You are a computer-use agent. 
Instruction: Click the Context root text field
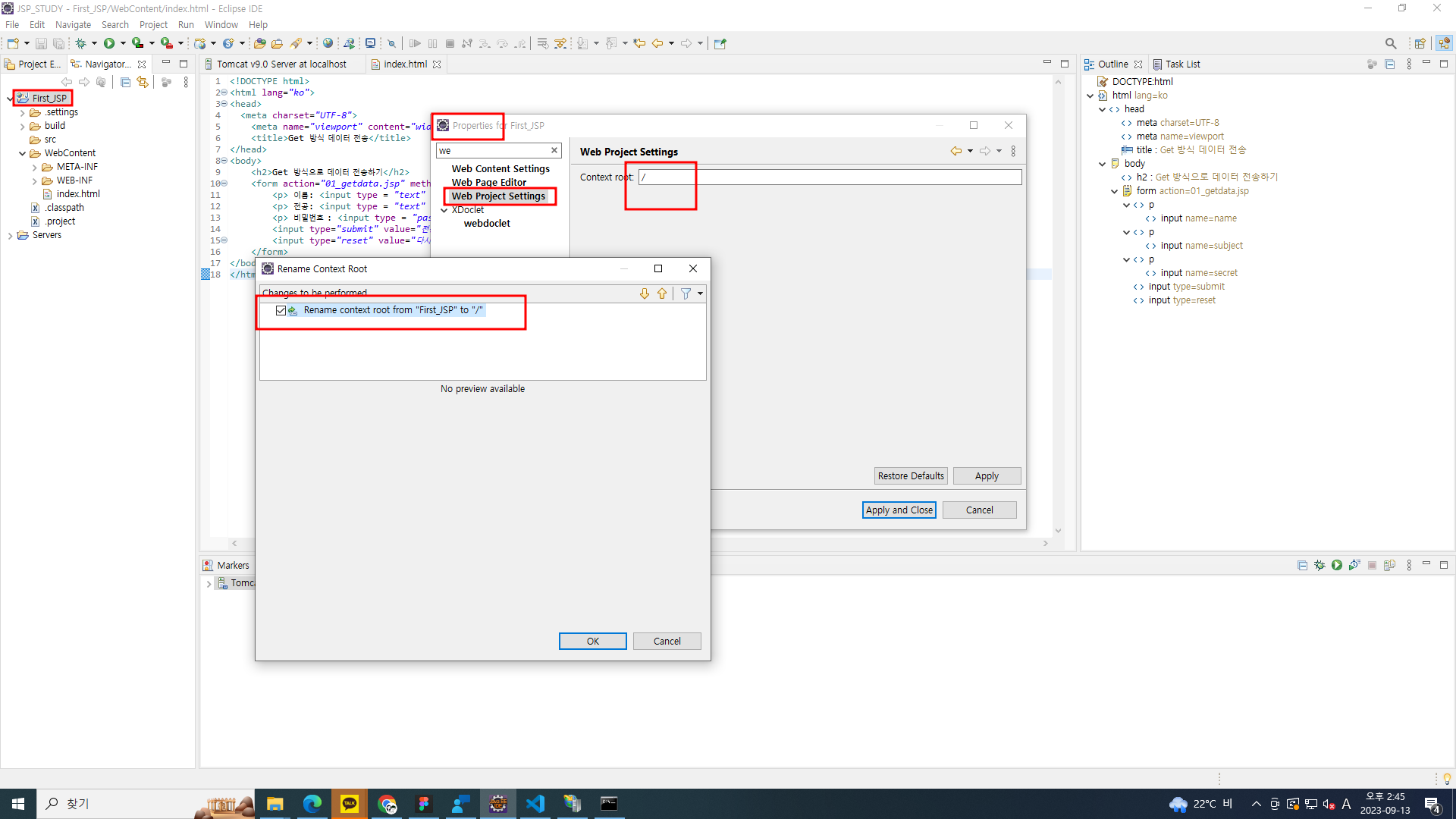830,177
